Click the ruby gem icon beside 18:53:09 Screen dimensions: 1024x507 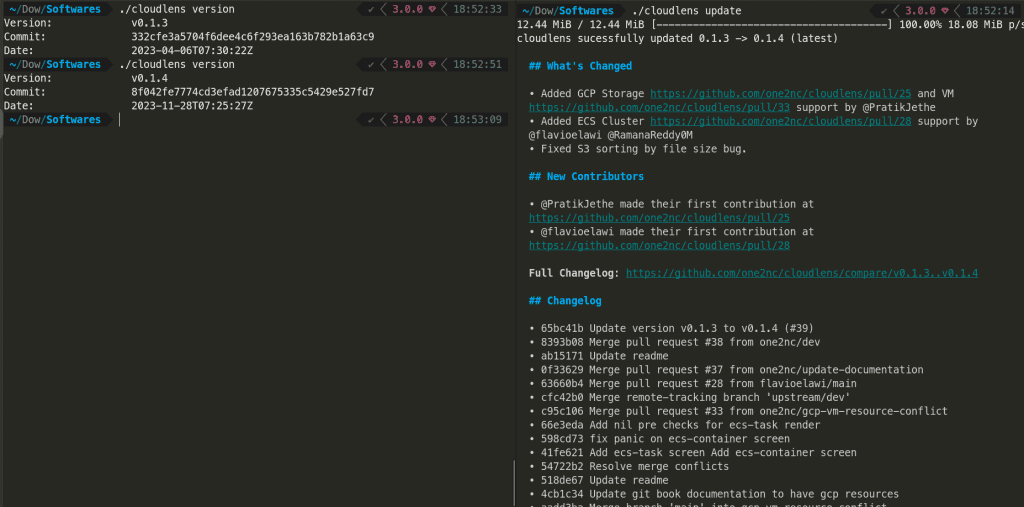tap(432, 119)
